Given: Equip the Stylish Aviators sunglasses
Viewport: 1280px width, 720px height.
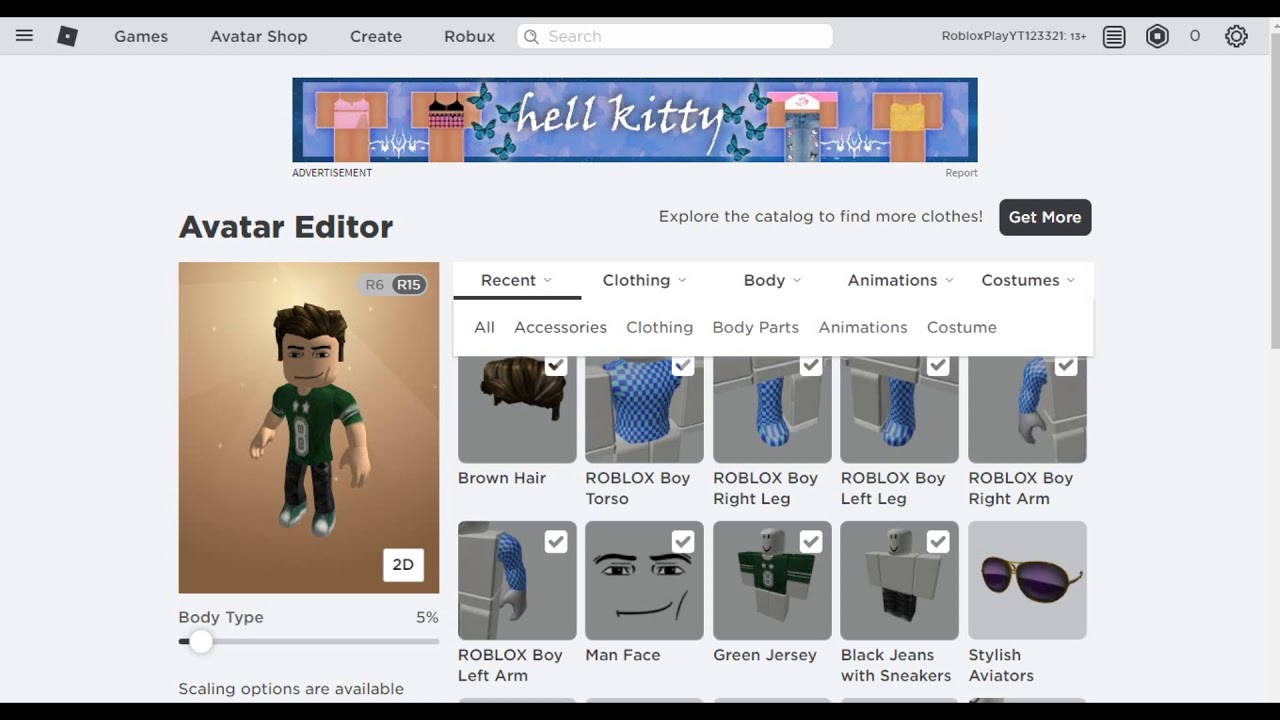Looking at the screenshot, I should pyautogui.click(x=1027, y=580).
